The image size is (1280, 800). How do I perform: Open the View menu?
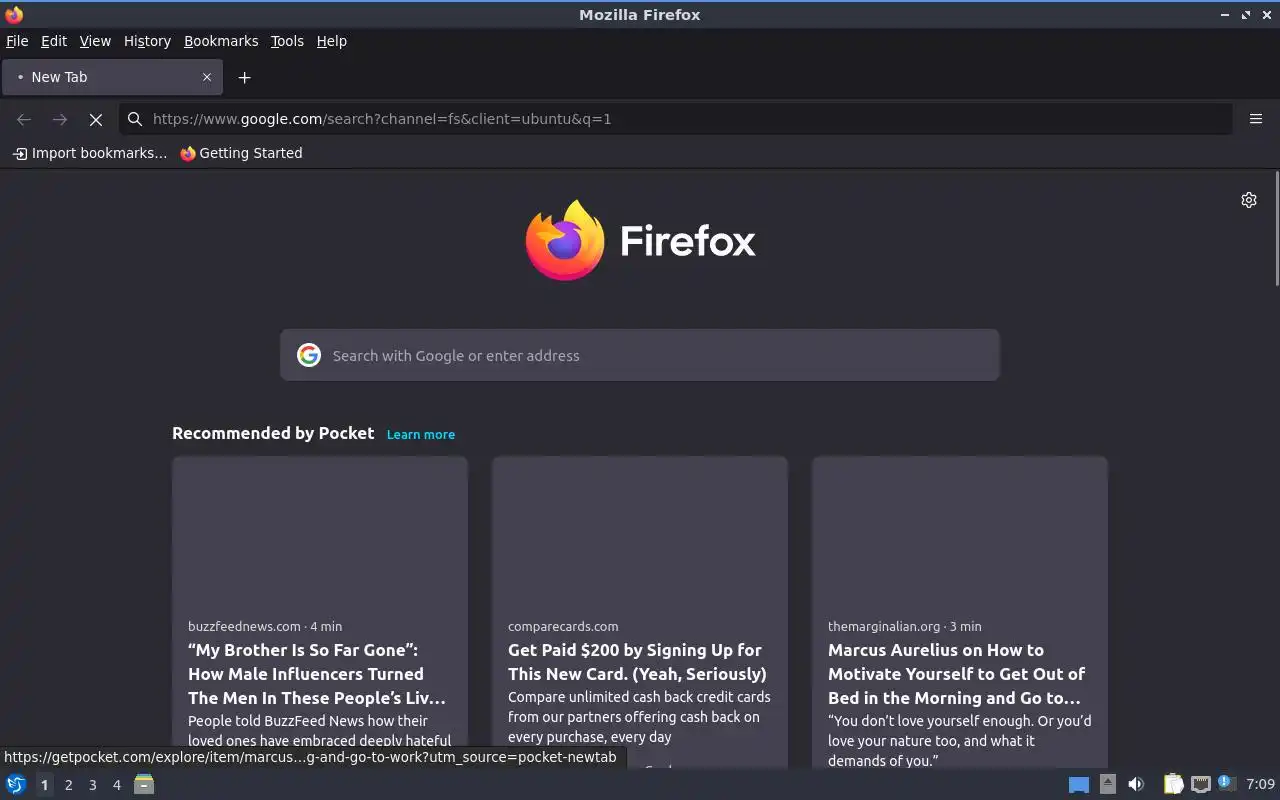coord(95,41)
